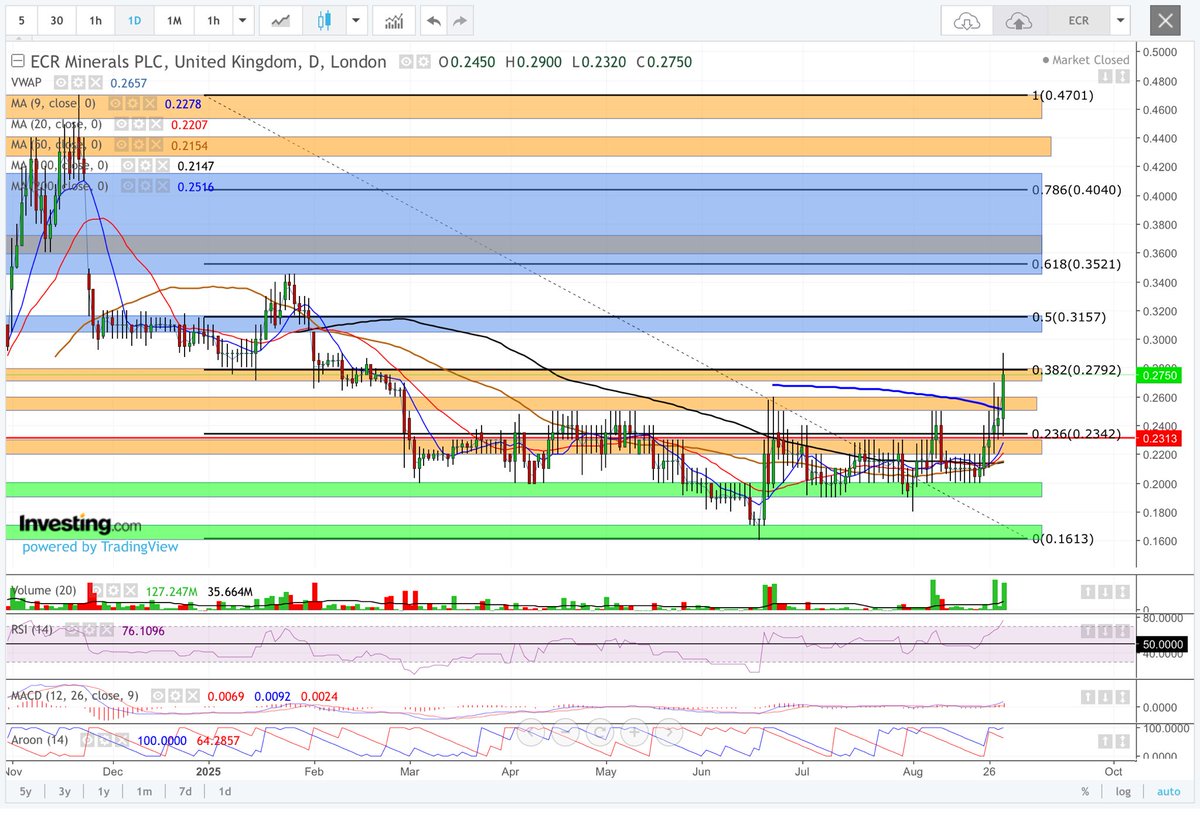Viewport: 1200px width, 834px height.
Task: Remove the MA 100 indicator
Action: 162,165
